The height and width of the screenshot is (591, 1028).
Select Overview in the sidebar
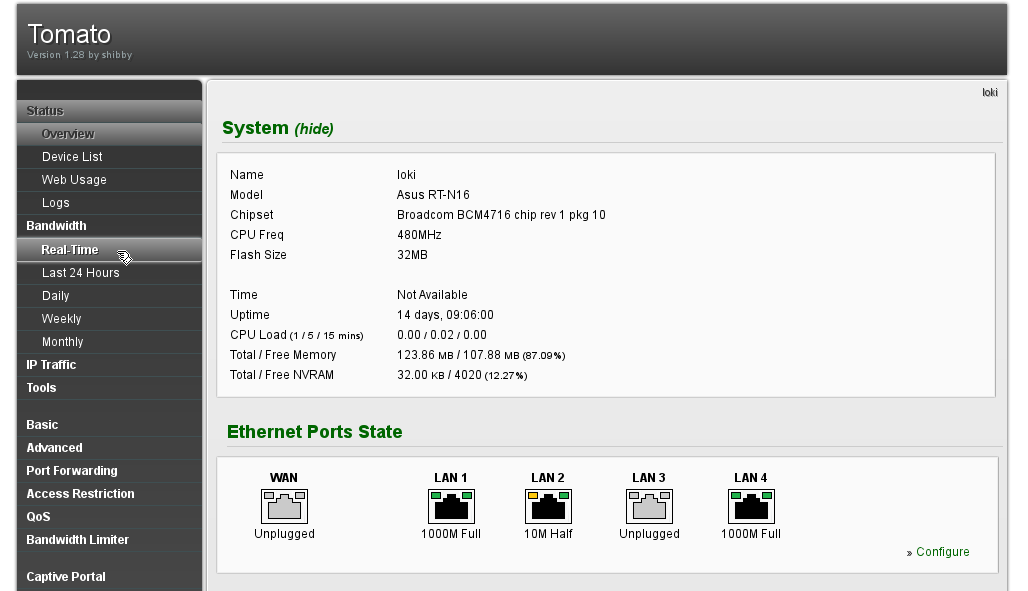click(109, 134)
